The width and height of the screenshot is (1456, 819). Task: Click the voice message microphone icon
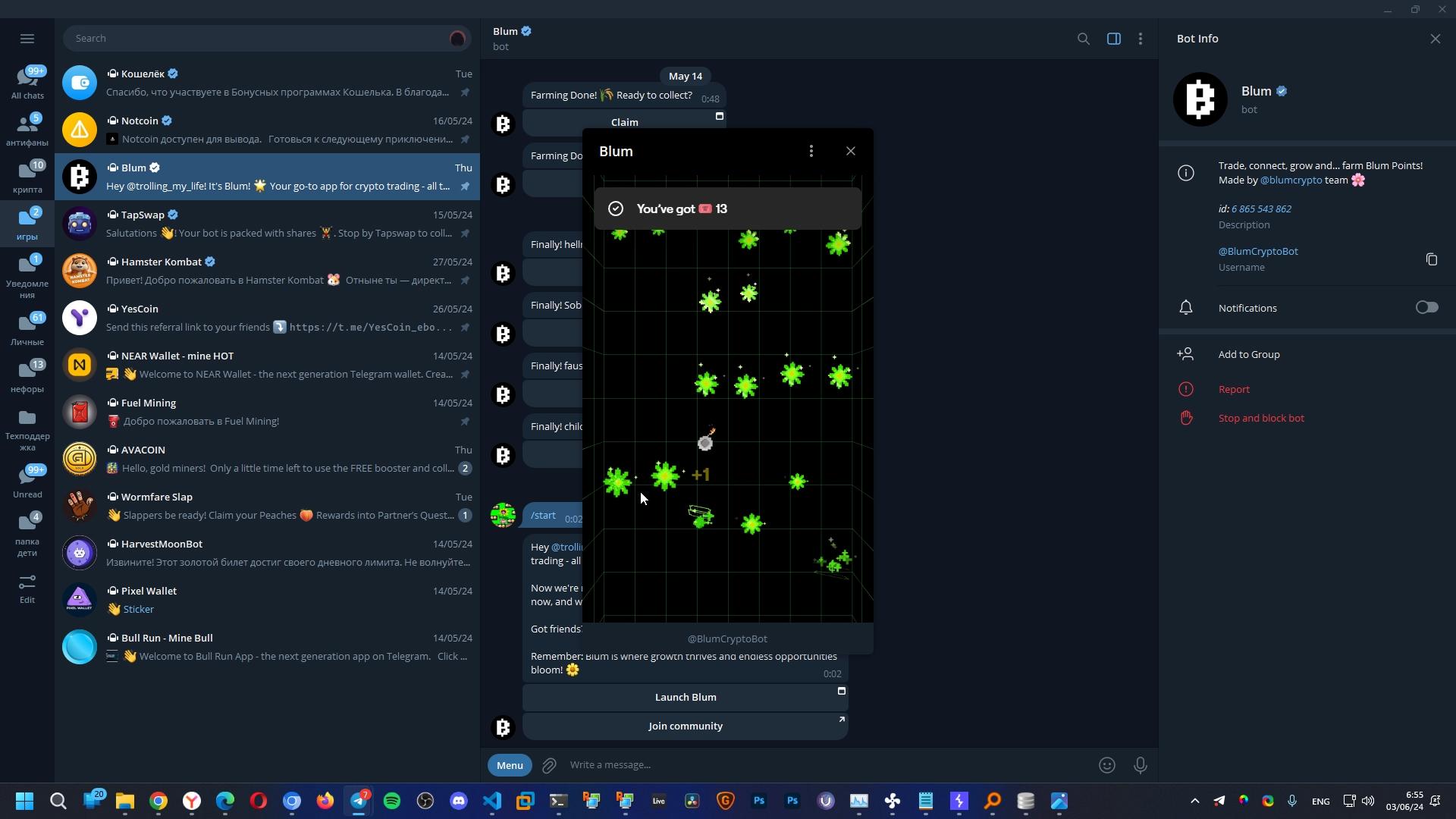(1140, 765)
